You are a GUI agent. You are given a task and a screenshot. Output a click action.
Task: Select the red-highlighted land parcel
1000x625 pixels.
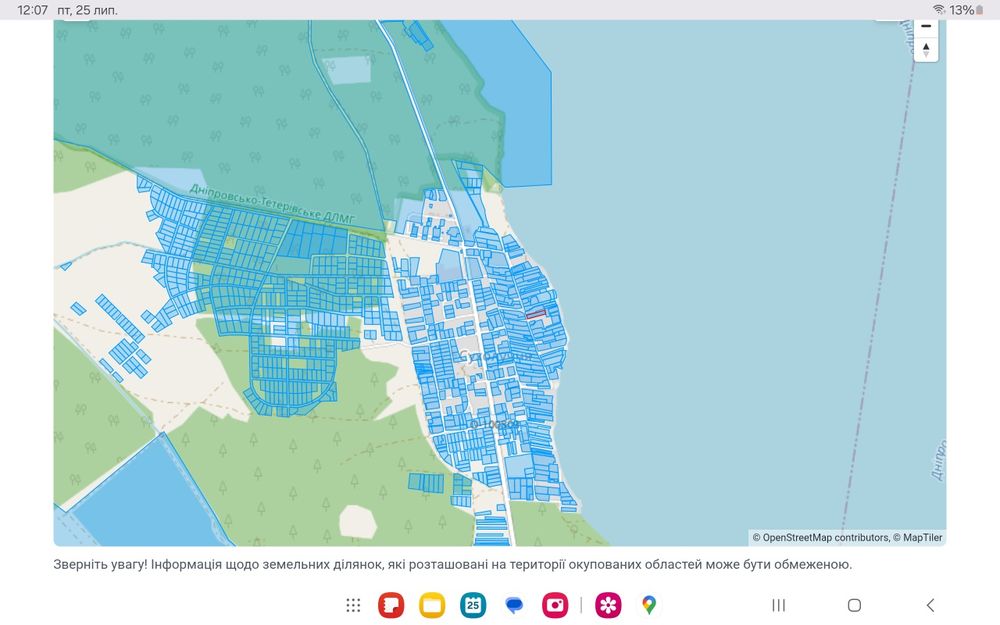[536, 314]
